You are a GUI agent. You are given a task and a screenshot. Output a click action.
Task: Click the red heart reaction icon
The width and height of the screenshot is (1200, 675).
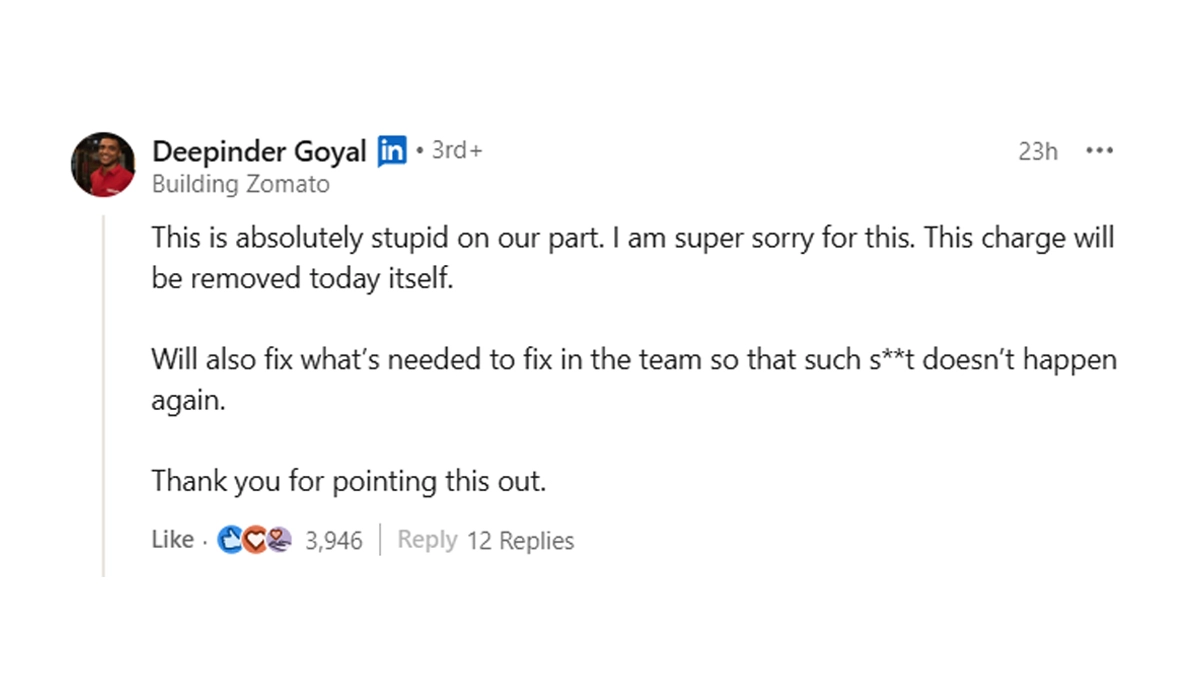pos(254,540)
